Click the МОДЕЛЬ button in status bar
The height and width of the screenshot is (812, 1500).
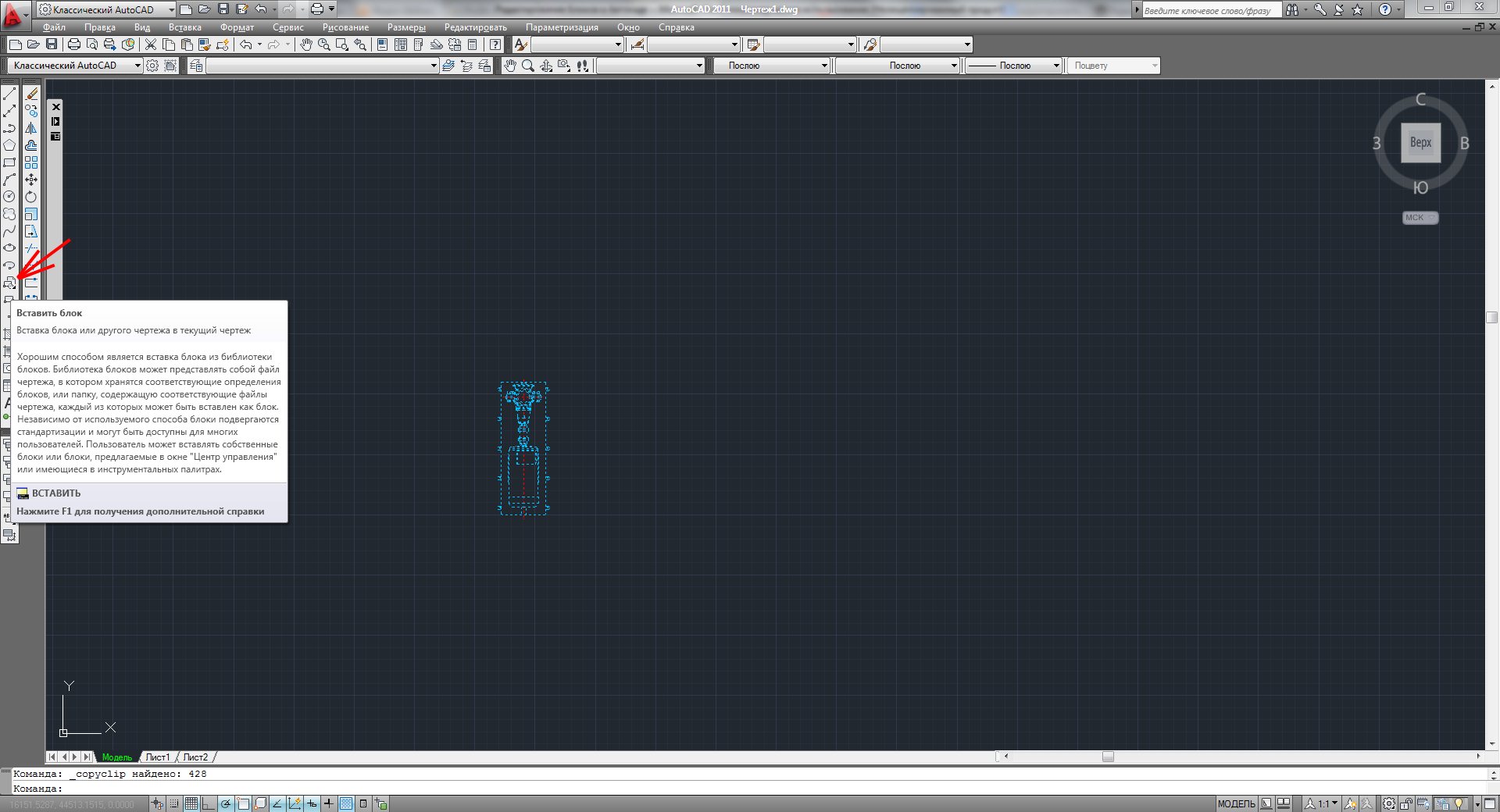1236,803
